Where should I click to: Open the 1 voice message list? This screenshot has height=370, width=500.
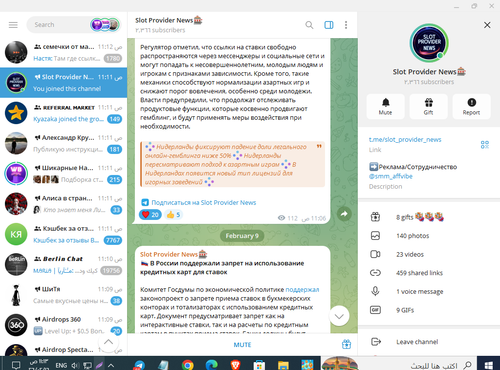click(x=429, y=292)
